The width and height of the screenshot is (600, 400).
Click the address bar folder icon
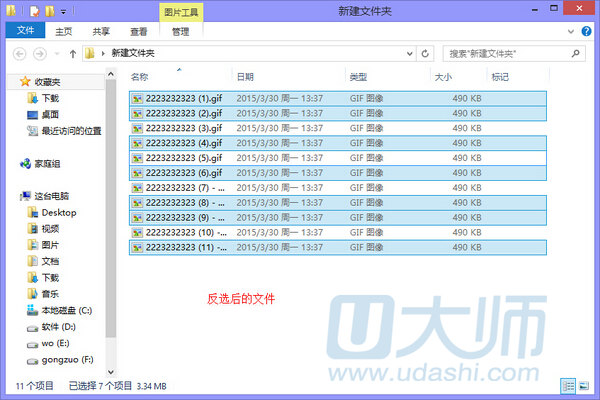click(90, 53)
